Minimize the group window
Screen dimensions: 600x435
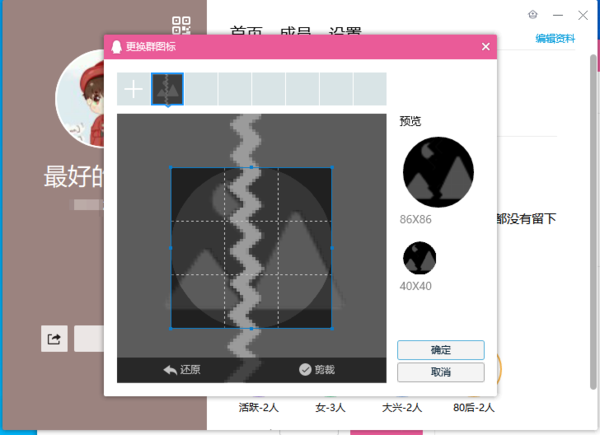tap(558, 15)
